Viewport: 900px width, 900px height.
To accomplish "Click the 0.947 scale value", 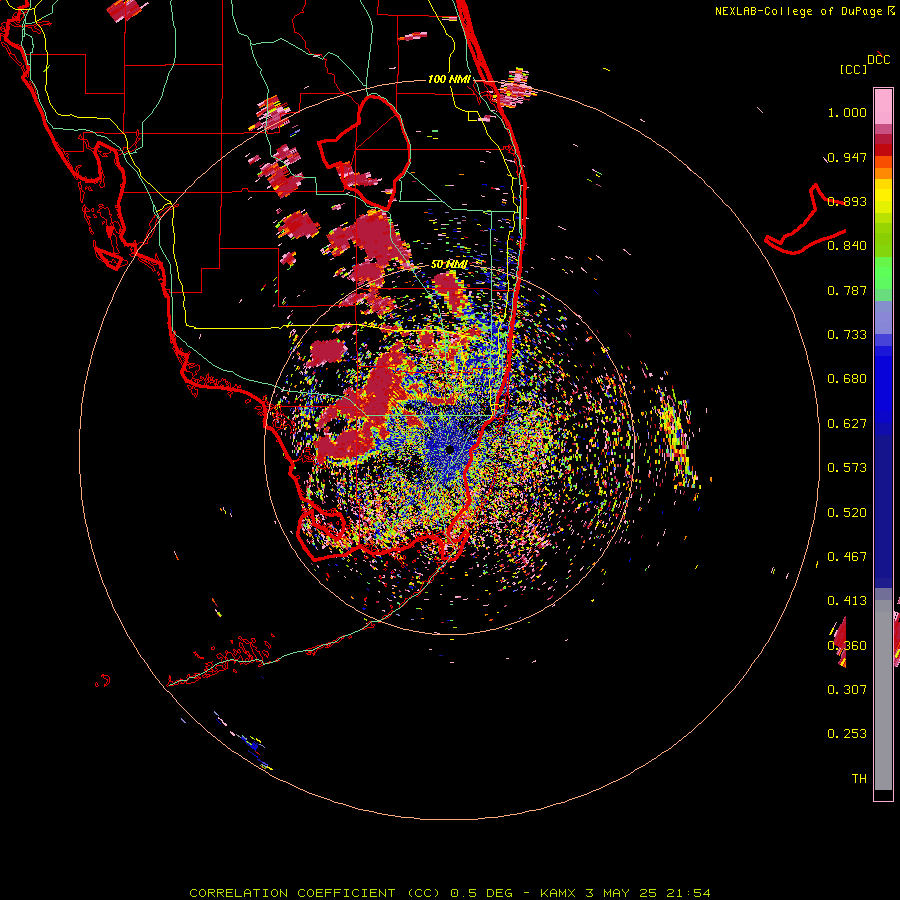I will tap(847, 157).
